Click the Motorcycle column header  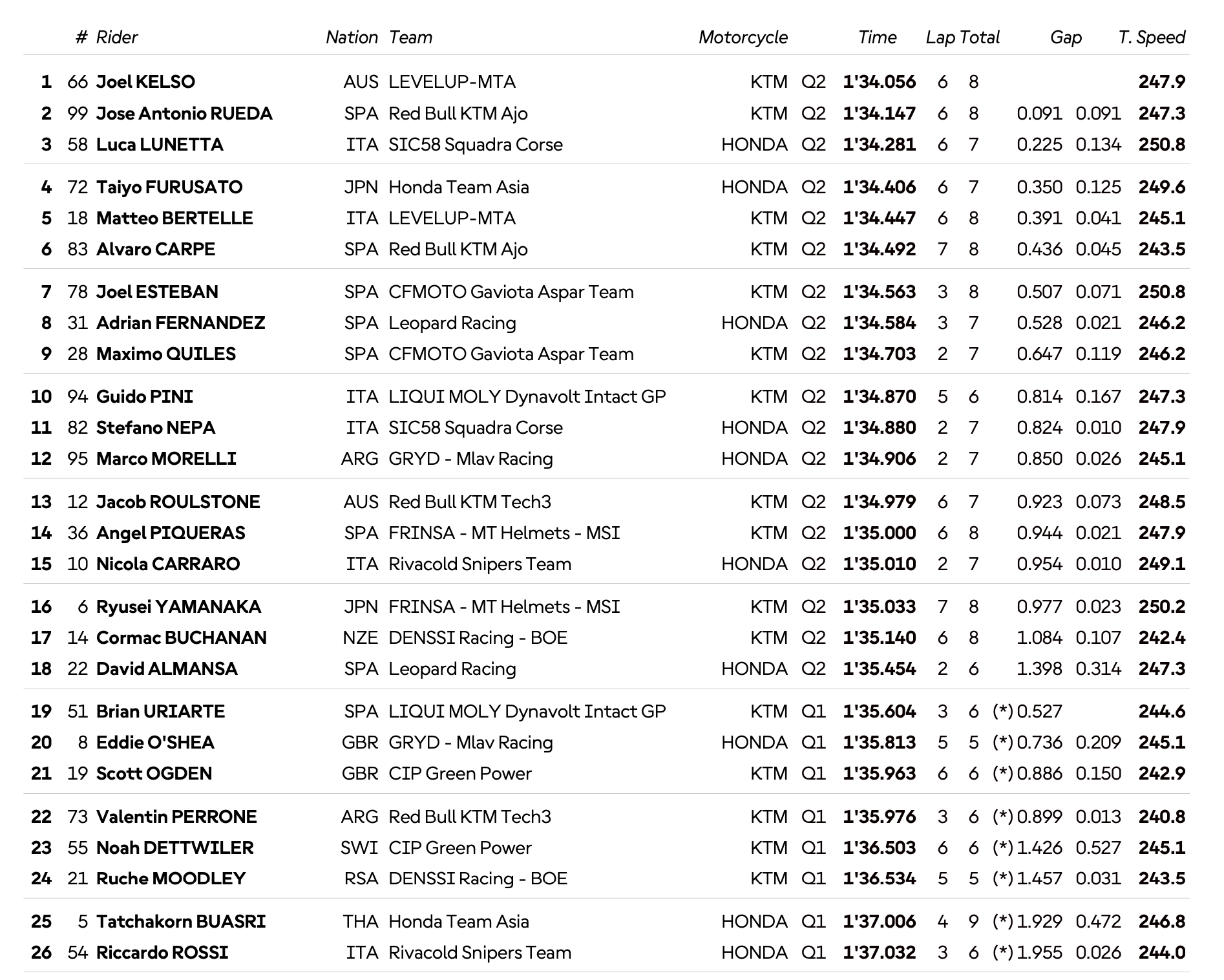[743, 37]
